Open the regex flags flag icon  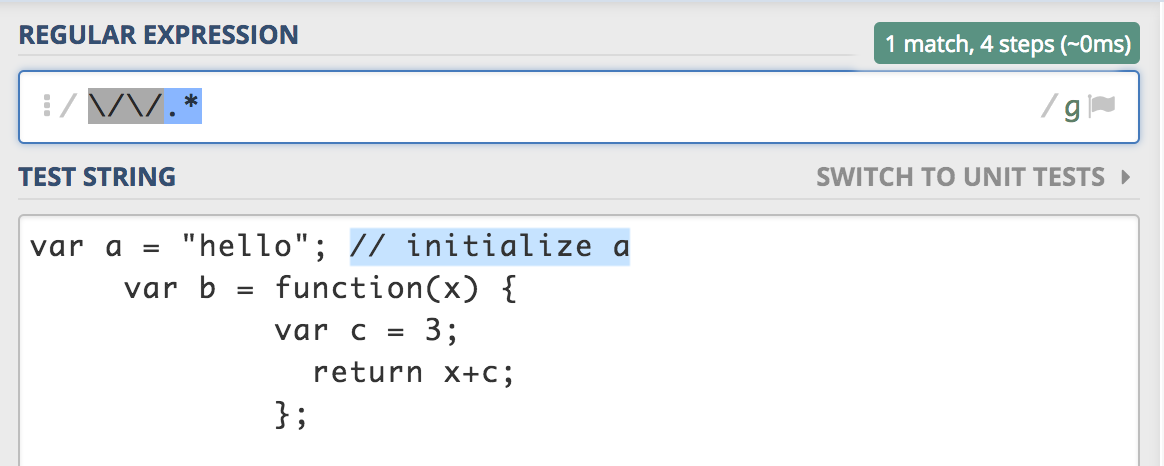1102,106
